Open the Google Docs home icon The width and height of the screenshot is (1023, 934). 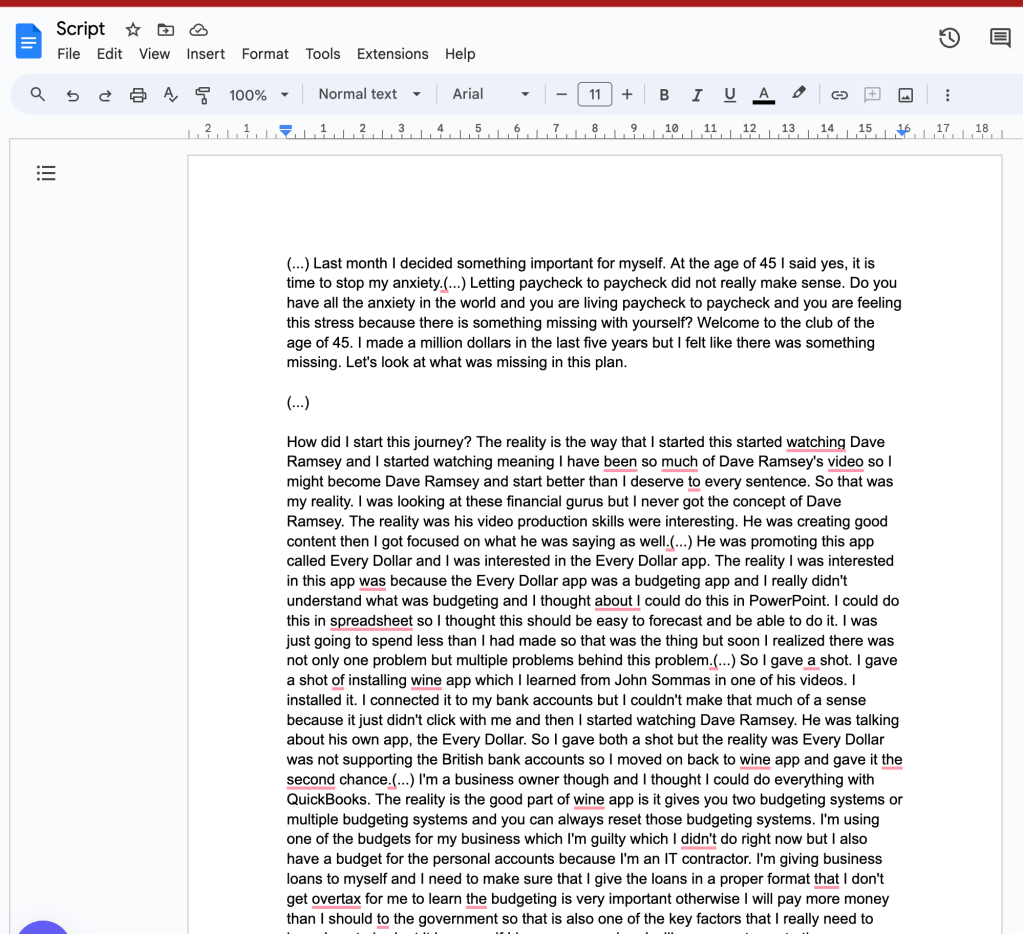click(28, 40)
